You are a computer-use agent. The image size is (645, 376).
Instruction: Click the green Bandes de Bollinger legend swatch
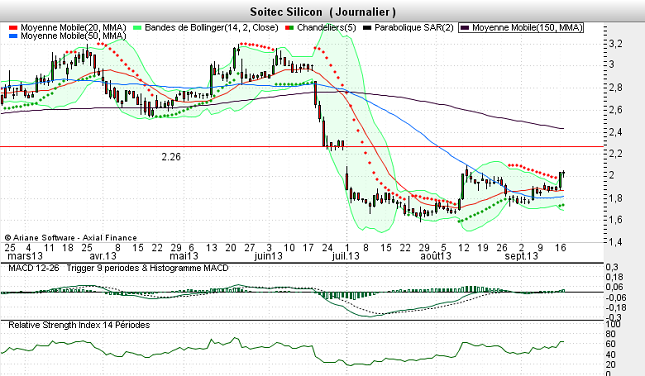click(137, 28)
